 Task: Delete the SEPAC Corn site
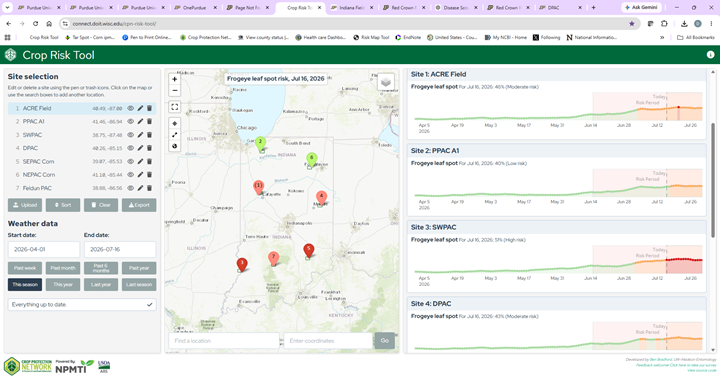[x=149, y=162]
